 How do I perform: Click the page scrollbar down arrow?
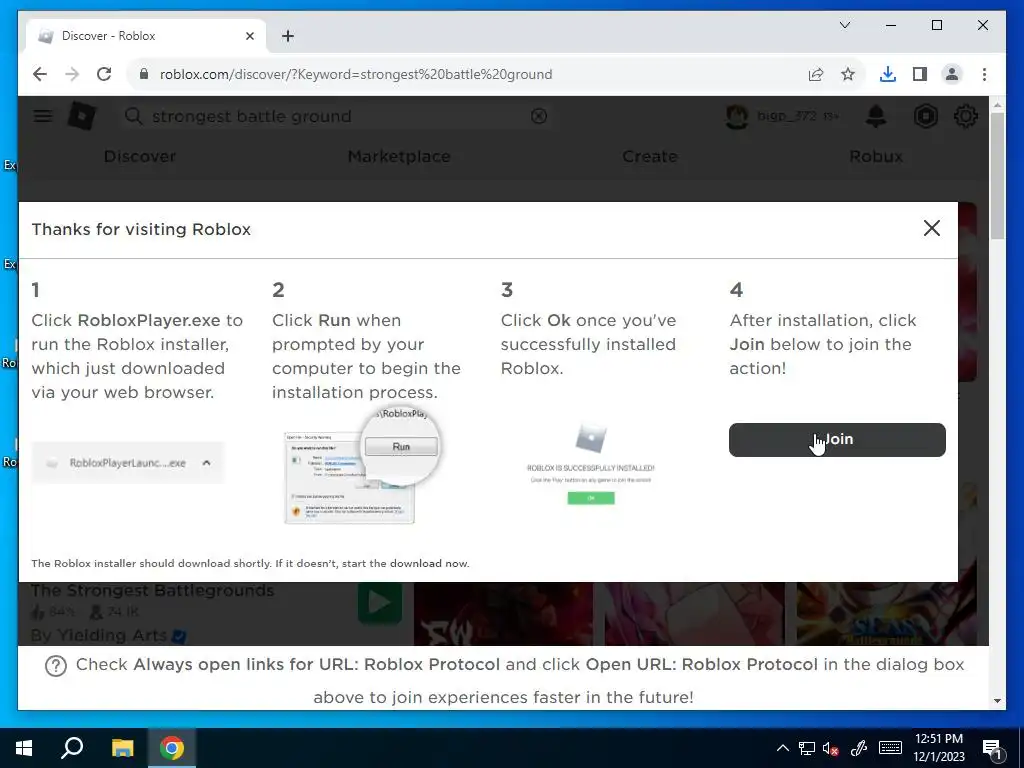click(997, 701)
